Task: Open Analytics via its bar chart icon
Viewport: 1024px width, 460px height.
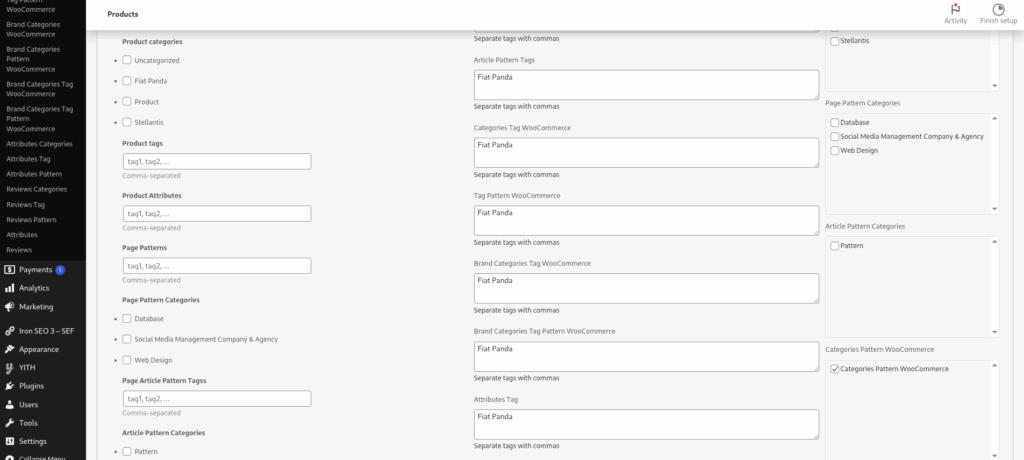Action: point(9,288)
